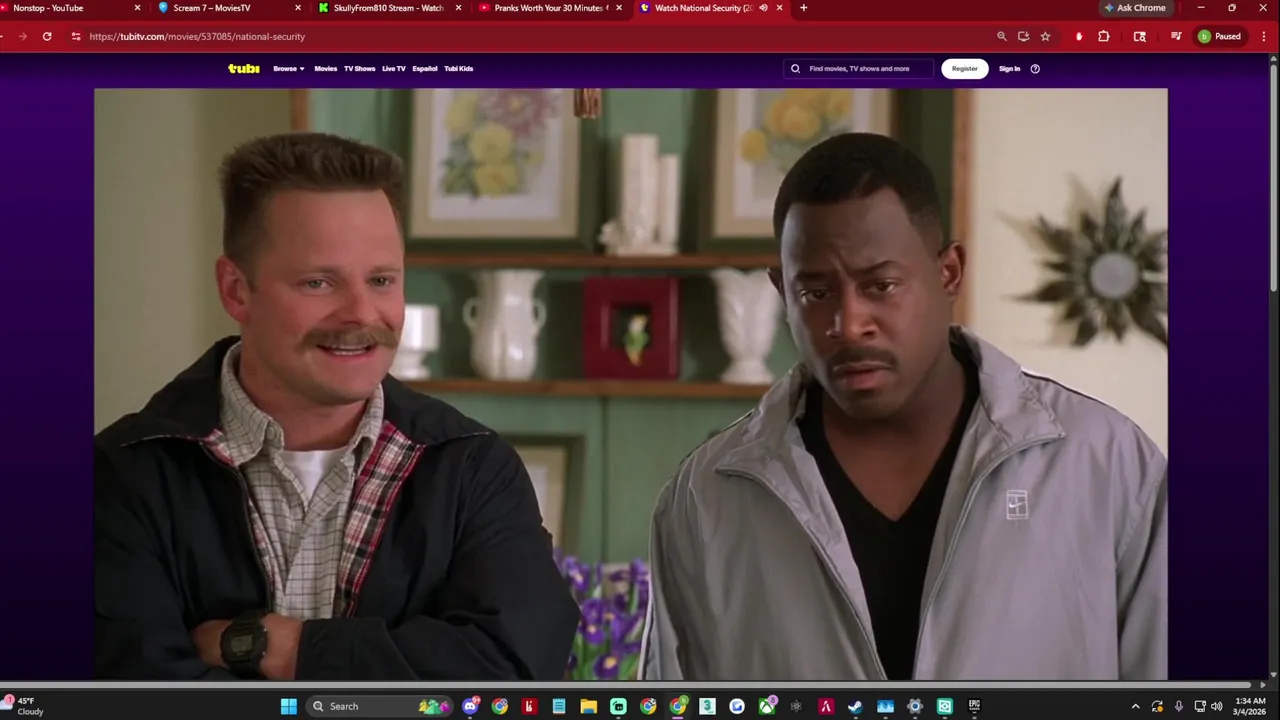Viewport: 1280px width, 720px height.
Task: Show hidden system tray icons
Action: 1135,706
